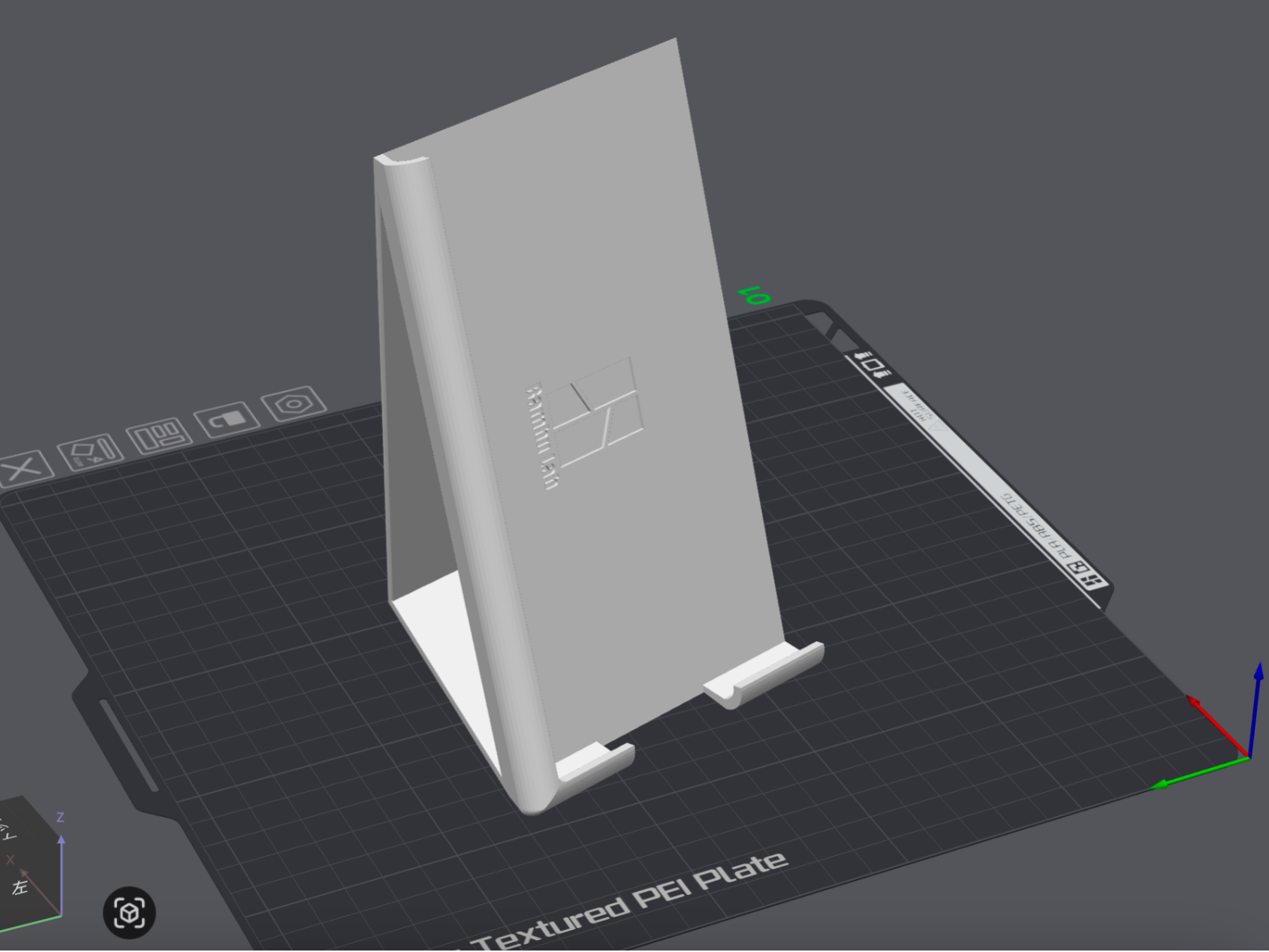
Task: Click the round 3D cube view button
Action: click(129, 913)
